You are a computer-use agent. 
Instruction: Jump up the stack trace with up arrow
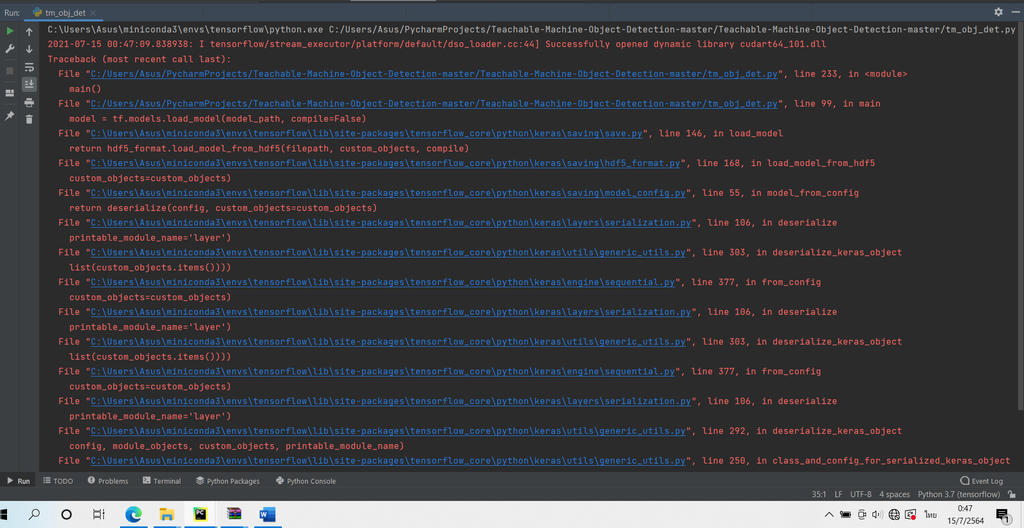pyautogui.click(x=29, y=31)
